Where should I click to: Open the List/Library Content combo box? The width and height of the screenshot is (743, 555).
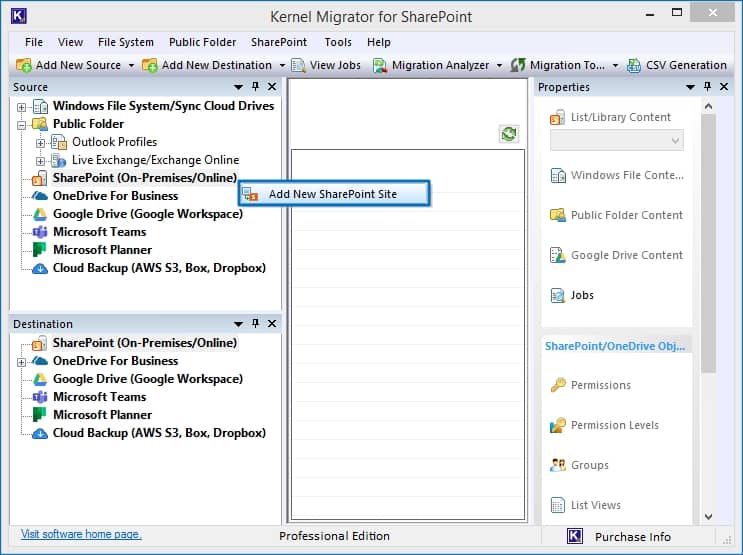click(x=616, y=140)
